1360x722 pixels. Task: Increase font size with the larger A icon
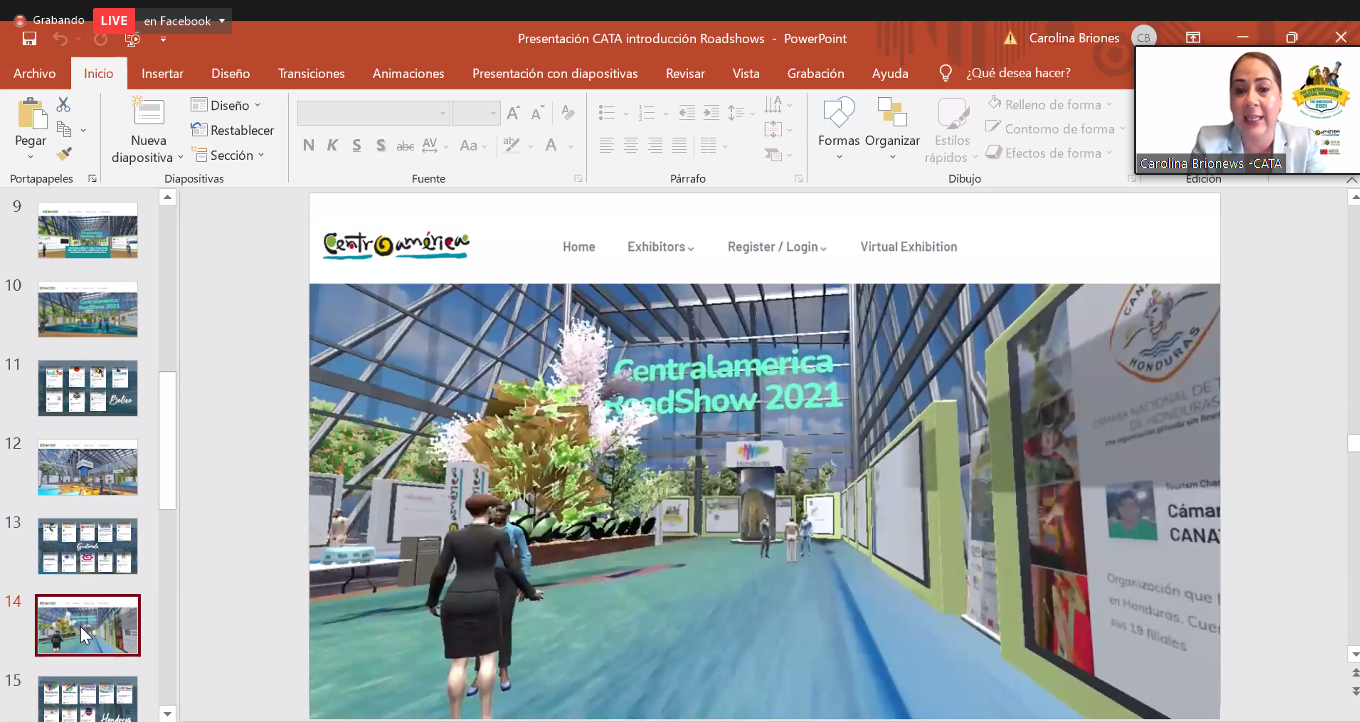pyautogui.click(x=513, y=113)
